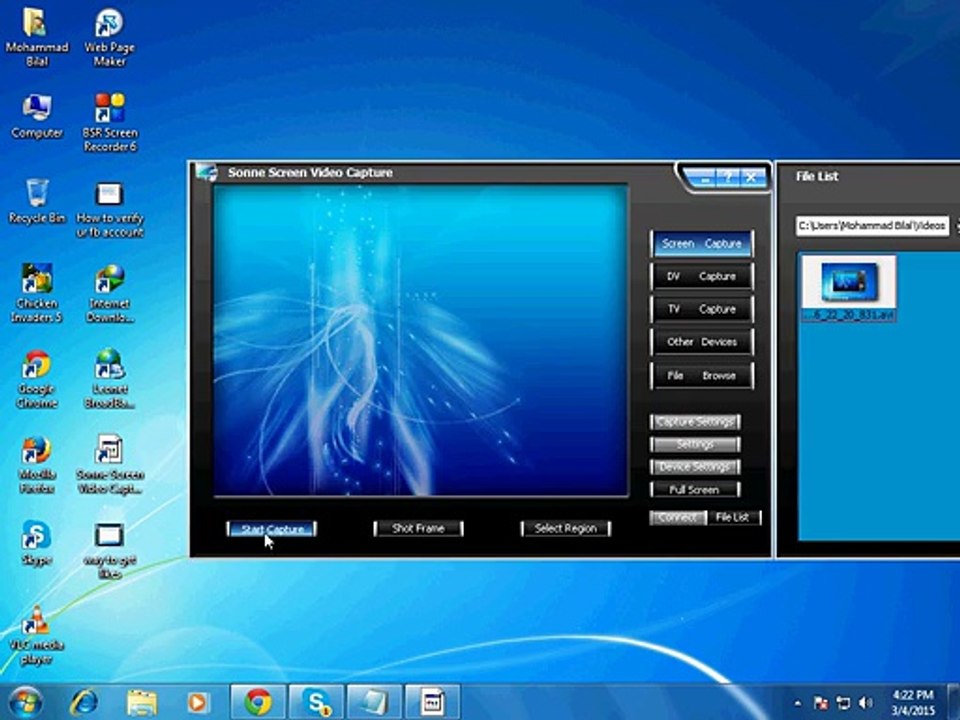Open the Mohammad Bilal folder icon
Screen dimensions: 960x720
pyautogui.click(x=36, y=37)
